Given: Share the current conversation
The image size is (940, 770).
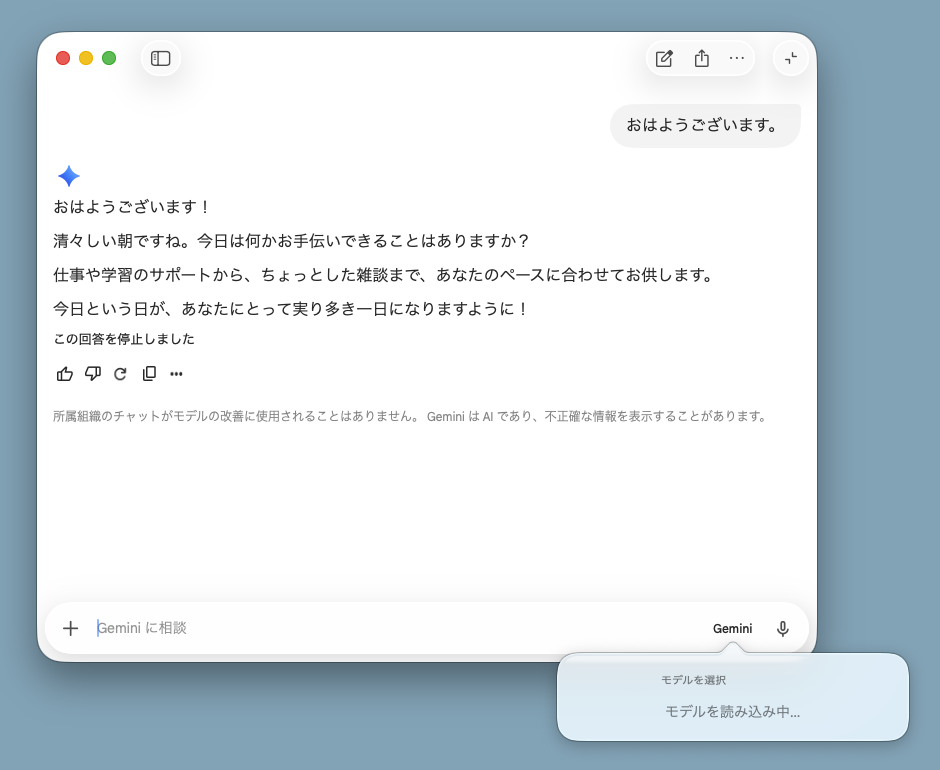Looking at the screenshot, I should pyautogui.click(x=701, y=58).
